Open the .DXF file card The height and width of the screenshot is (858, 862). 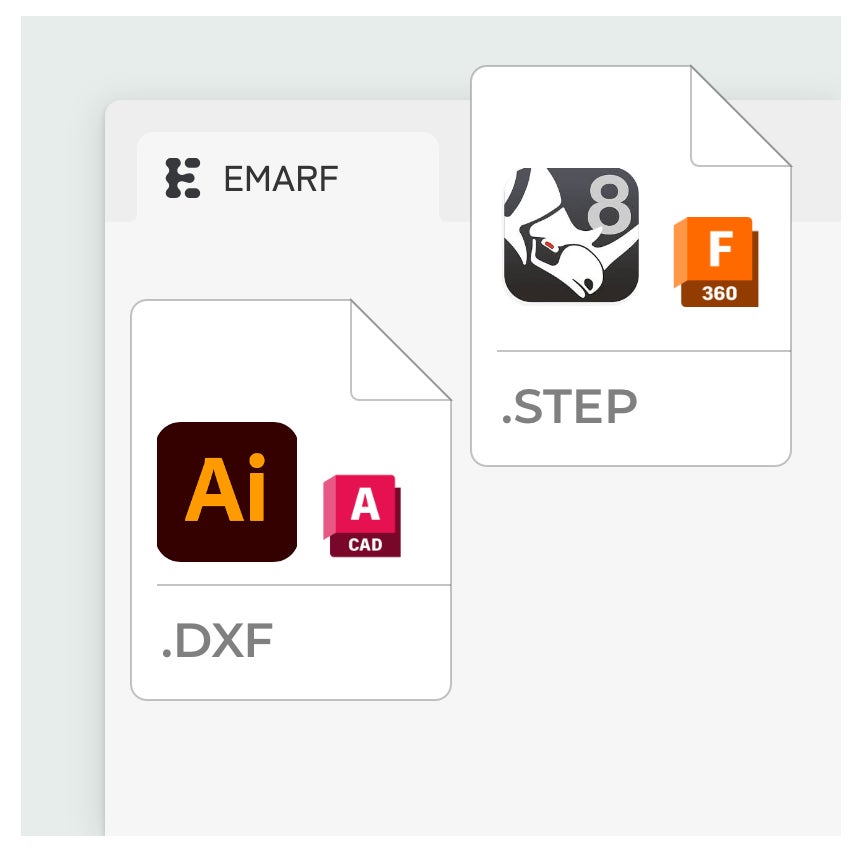pos(291,500)
